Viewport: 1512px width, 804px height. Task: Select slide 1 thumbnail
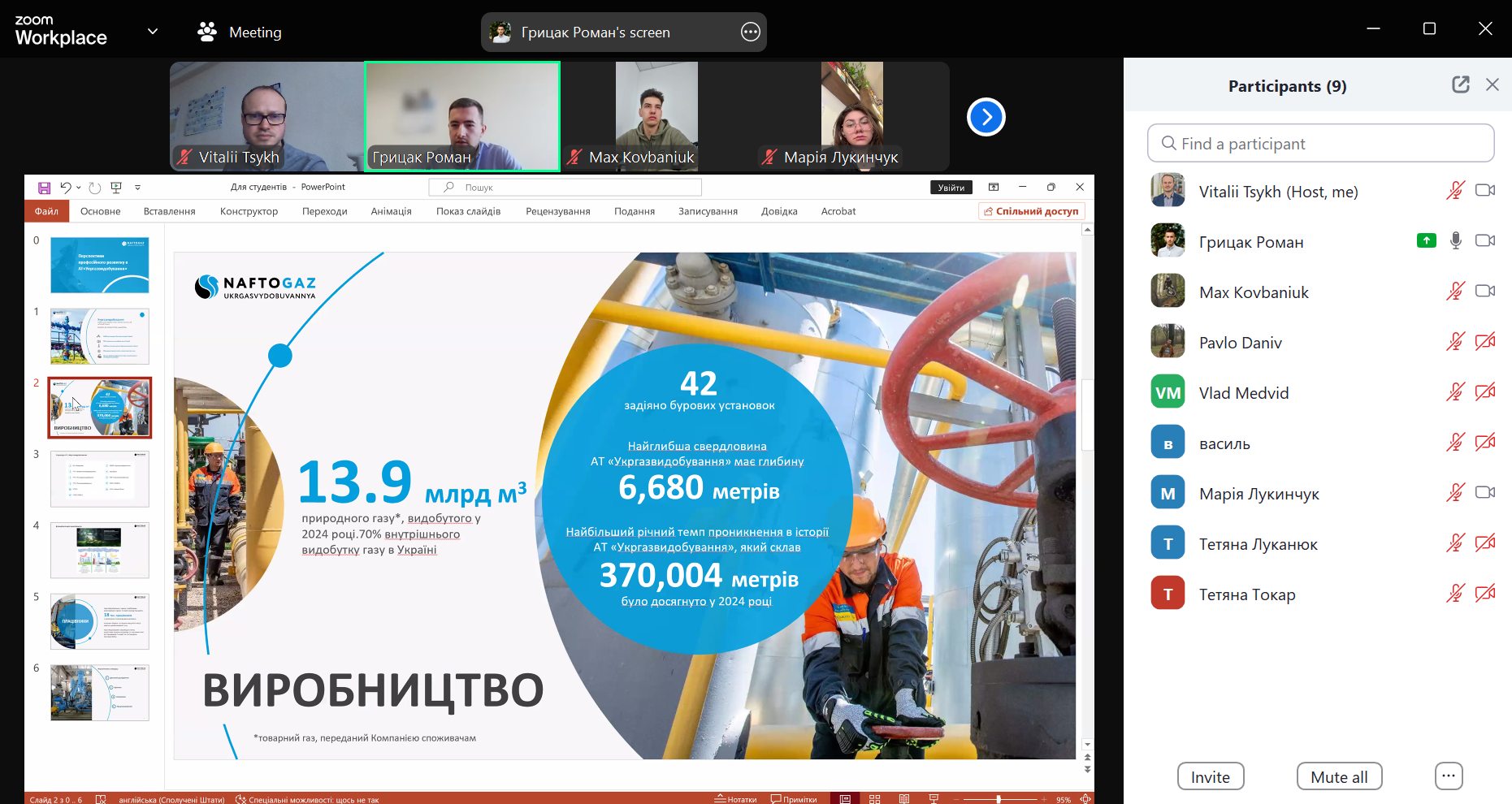100,335
